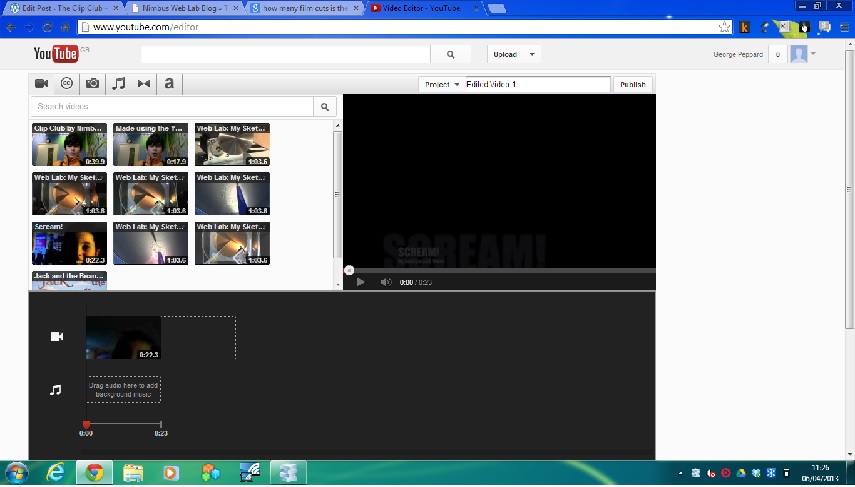Click the Publish button
This screenshot has width=855, height=487.
point(632,85)
